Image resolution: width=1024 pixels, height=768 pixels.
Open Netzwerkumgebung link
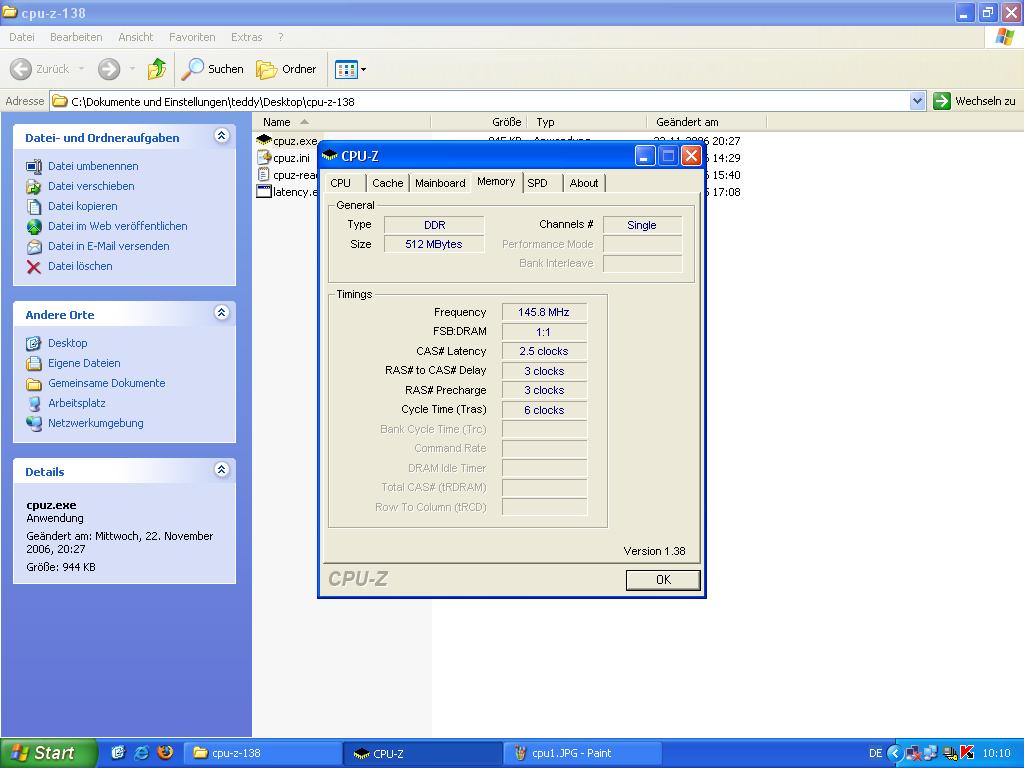click(95, 423)
